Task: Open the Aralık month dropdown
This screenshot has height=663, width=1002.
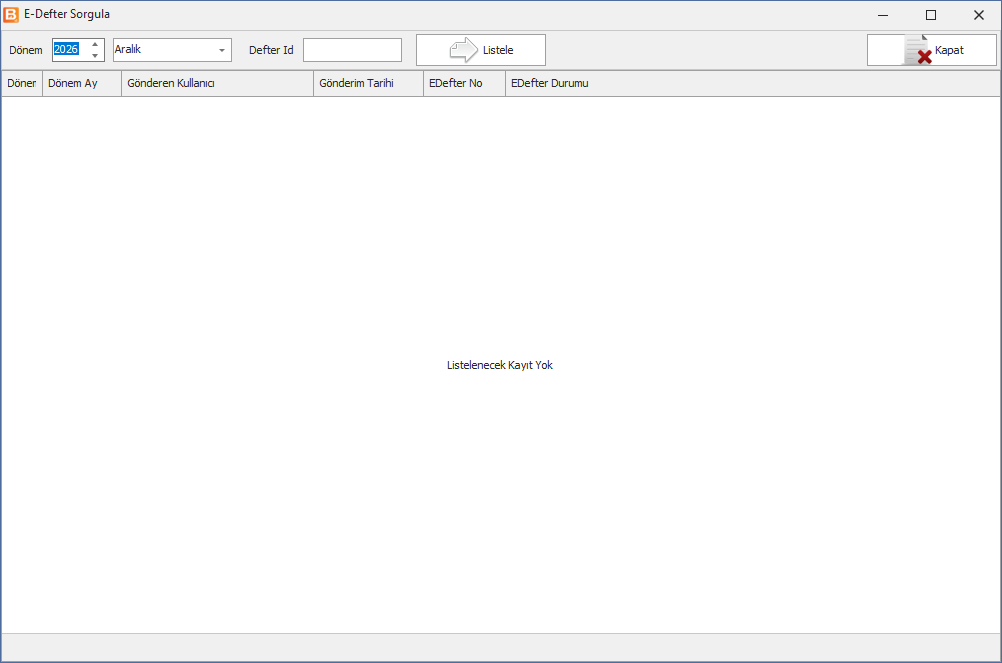Action: pyautogui.click(x=221, y=50)
